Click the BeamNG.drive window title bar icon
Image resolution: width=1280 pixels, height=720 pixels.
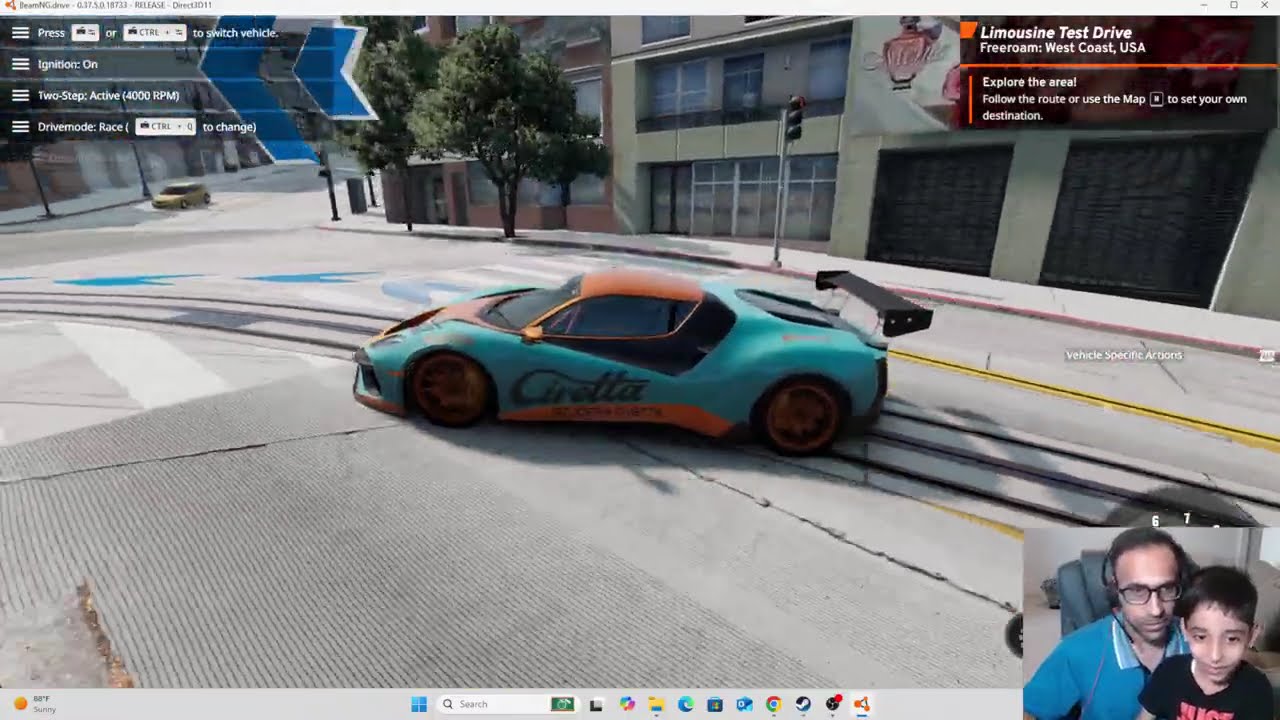pyautogui.click(x=9, y=5)
